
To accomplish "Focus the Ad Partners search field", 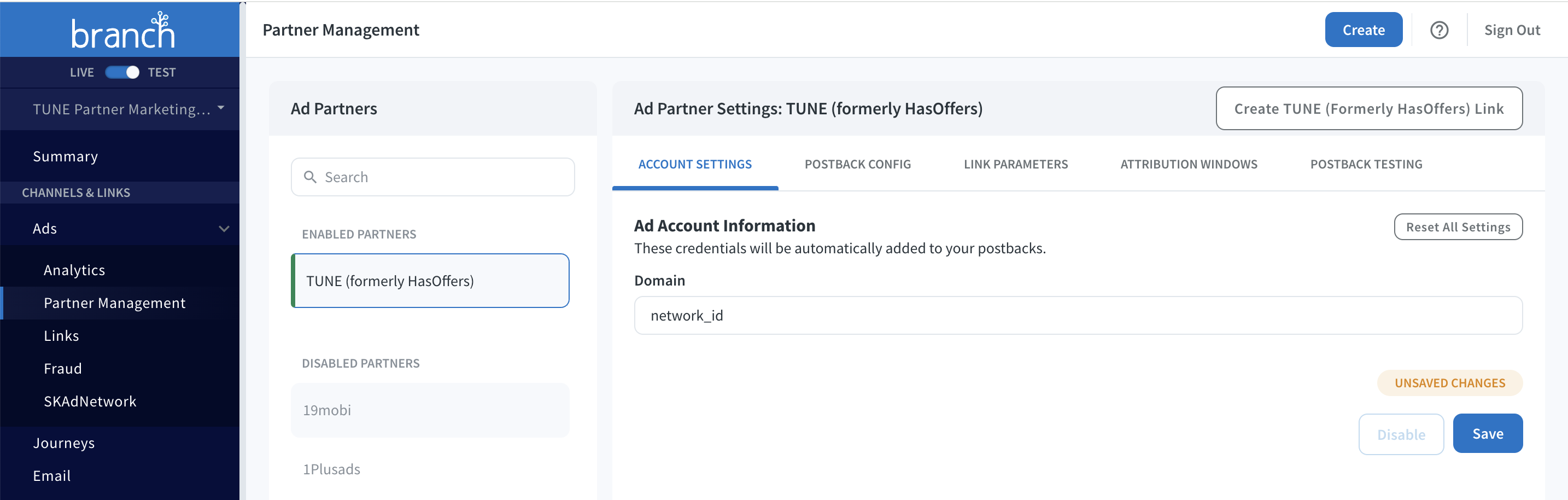I will tap(433, 177).
